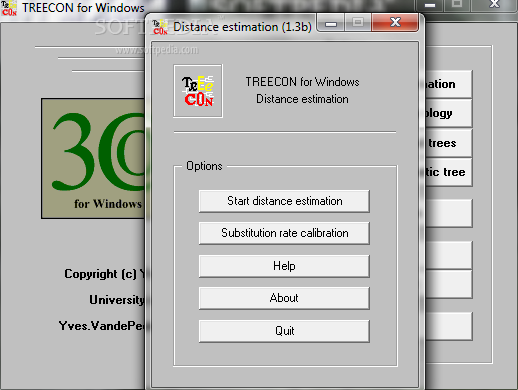Minimize the Distance estimation window
518x390 pixels.
331,23
